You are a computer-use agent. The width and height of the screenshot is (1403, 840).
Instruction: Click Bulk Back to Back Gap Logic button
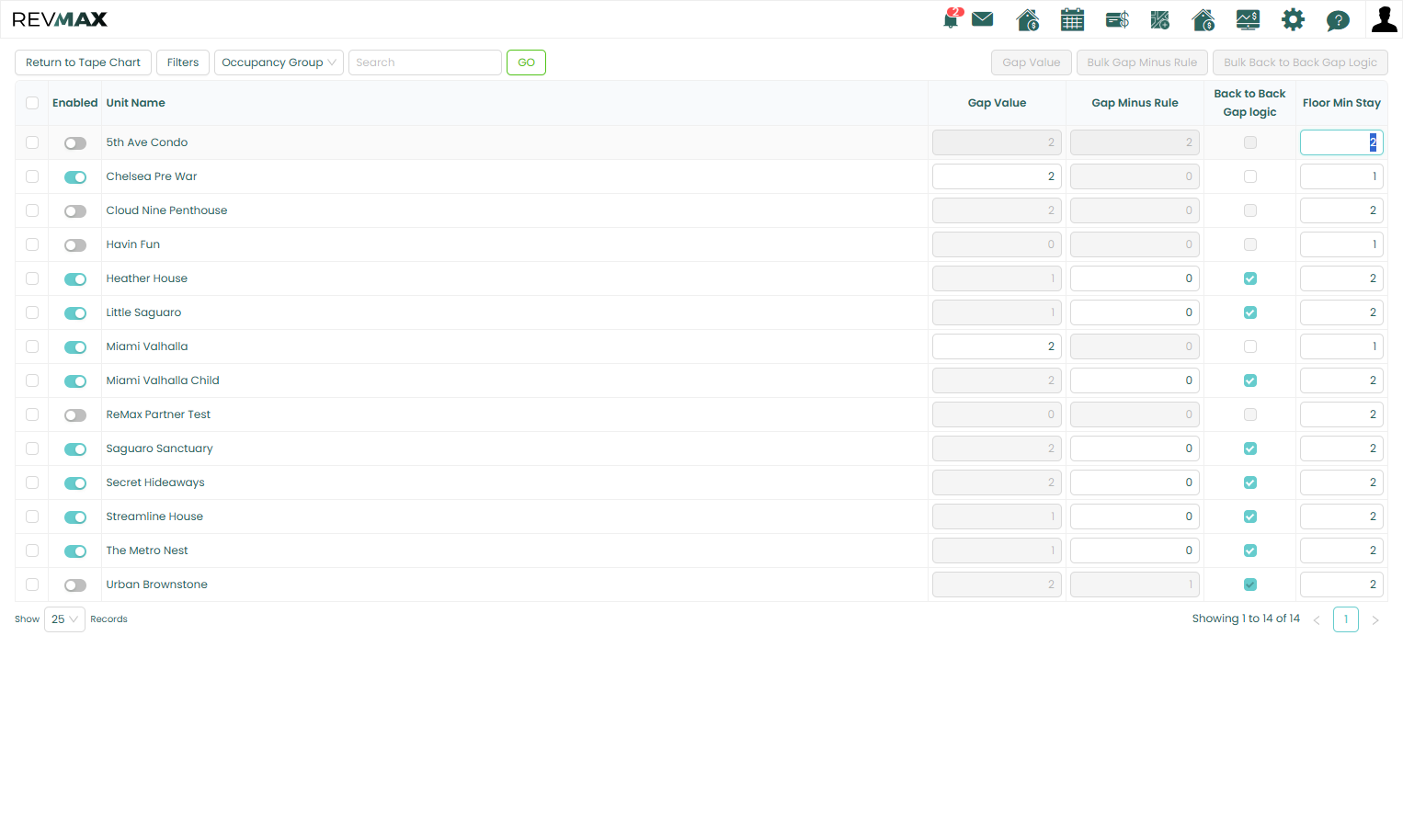coord(1300,62)
